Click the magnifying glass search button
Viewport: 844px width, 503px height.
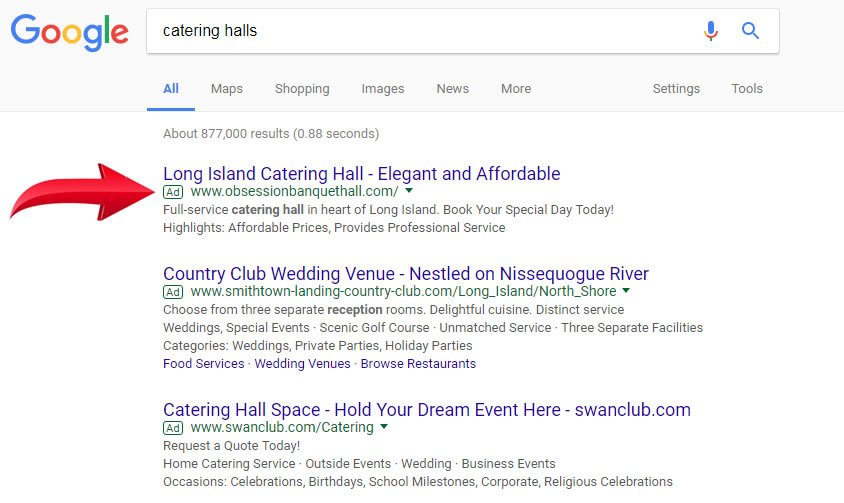(x=750, y=31)
